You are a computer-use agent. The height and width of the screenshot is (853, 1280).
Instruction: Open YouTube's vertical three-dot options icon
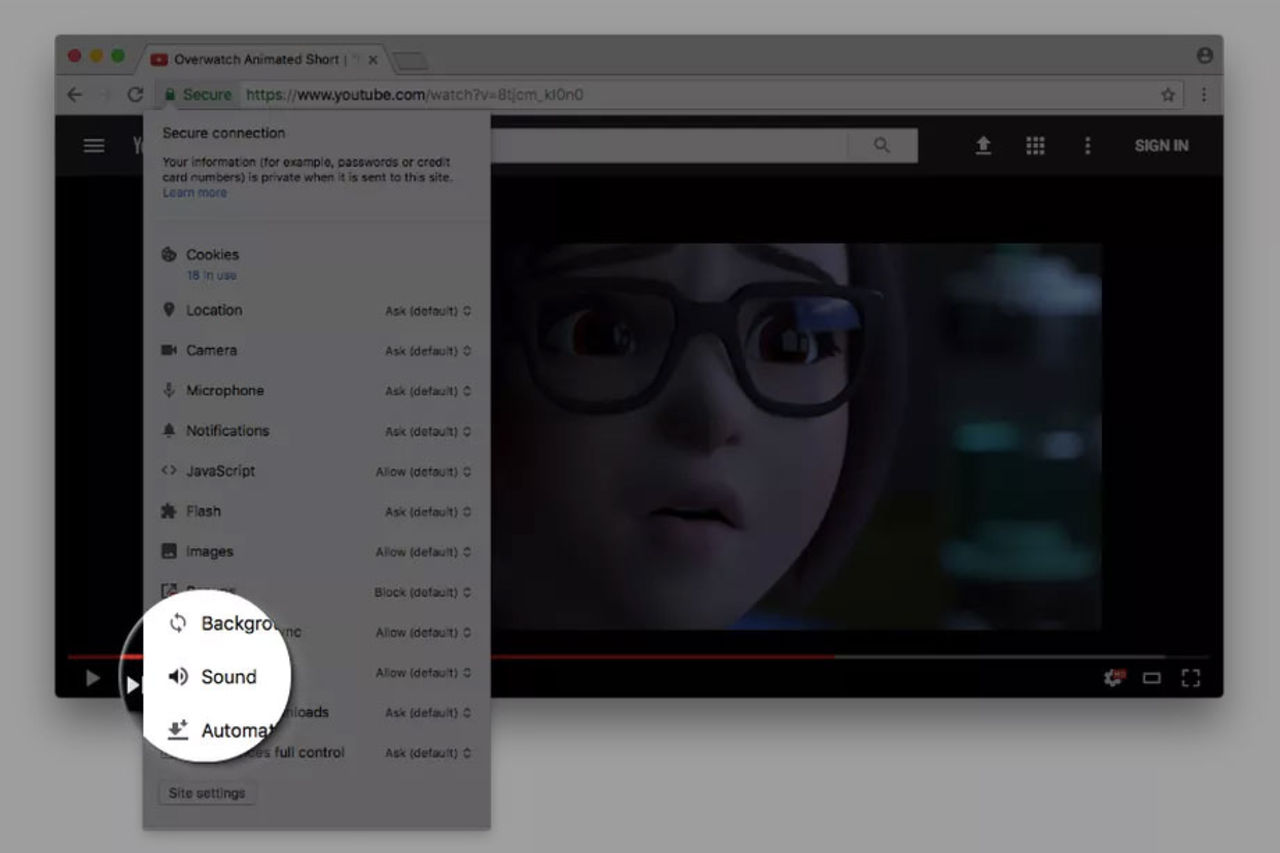coord(1087,145)
